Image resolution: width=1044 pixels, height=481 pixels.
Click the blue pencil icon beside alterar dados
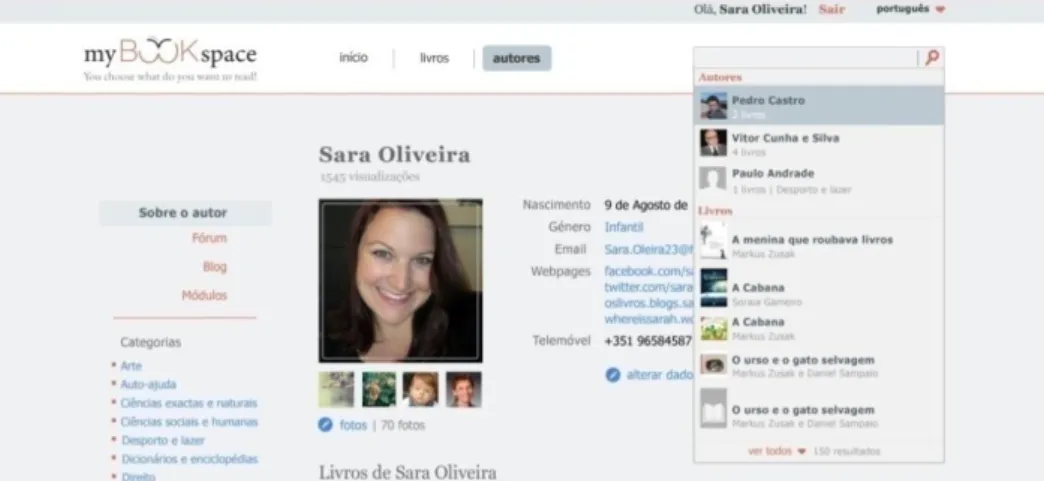pyautogui.click(x=613, y=375)
